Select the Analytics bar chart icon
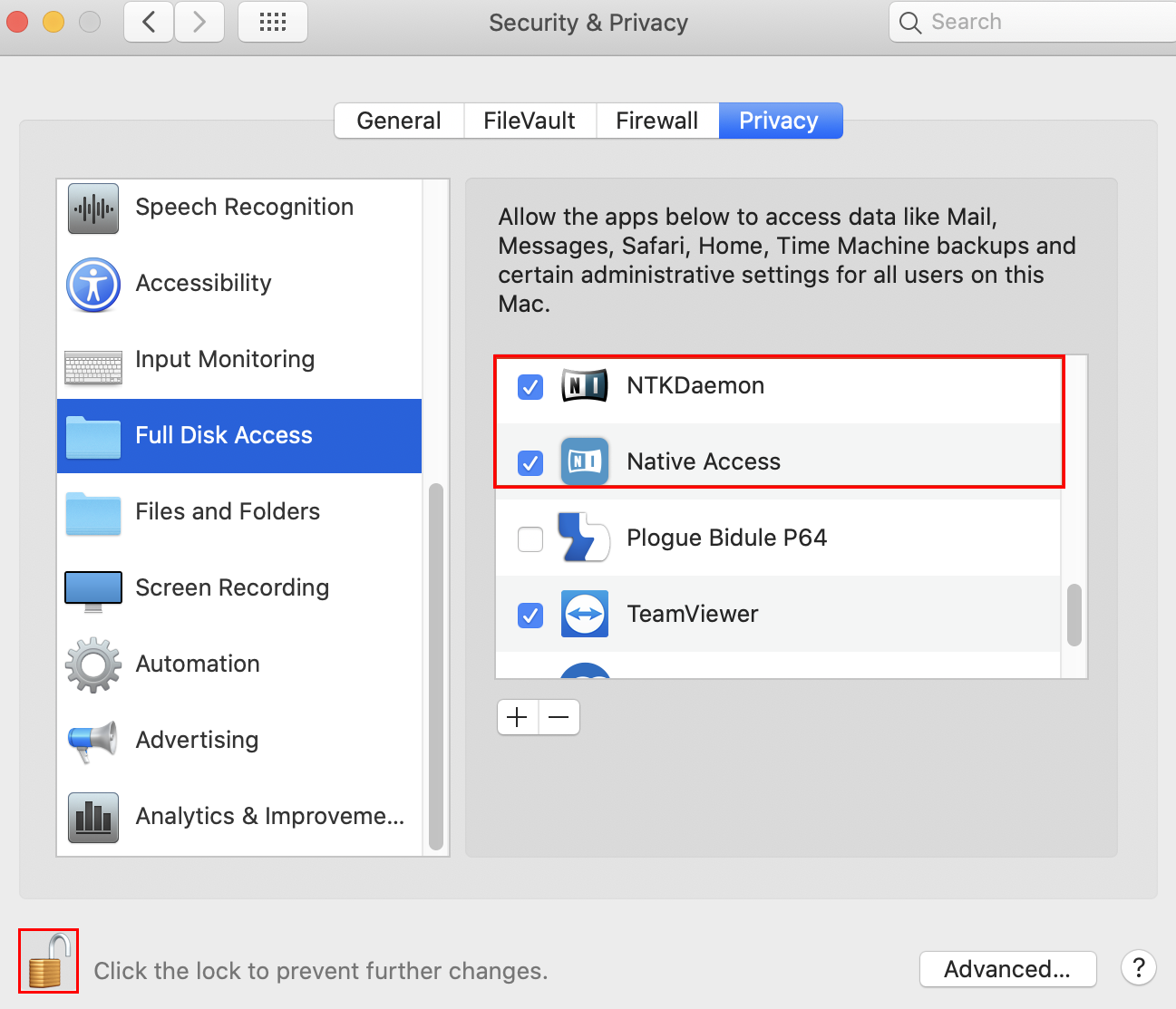Viewport: 1176px width, 1009px height. 93,817
